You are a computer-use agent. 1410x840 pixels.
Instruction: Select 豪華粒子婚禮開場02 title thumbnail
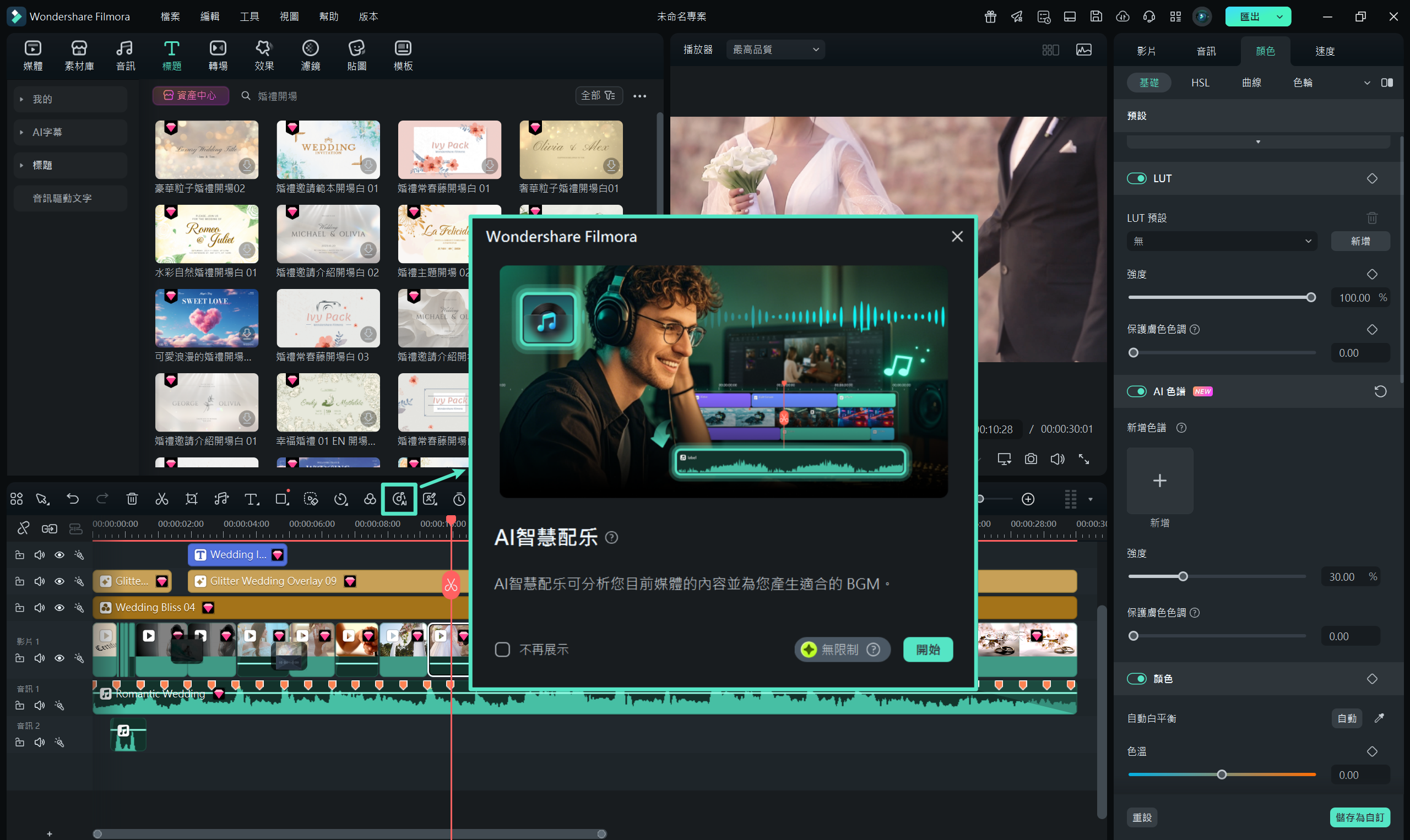[207, 150]
